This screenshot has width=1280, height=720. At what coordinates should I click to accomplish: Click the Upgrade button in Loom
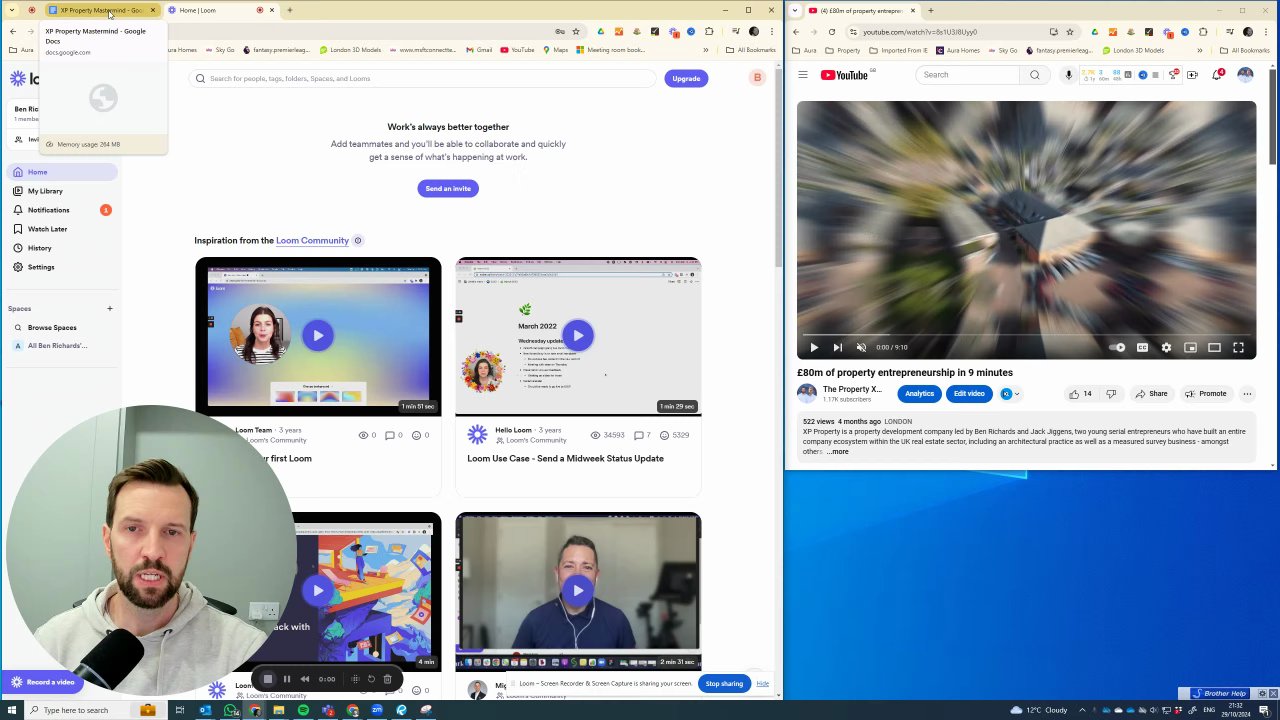(x=686, y=78)
